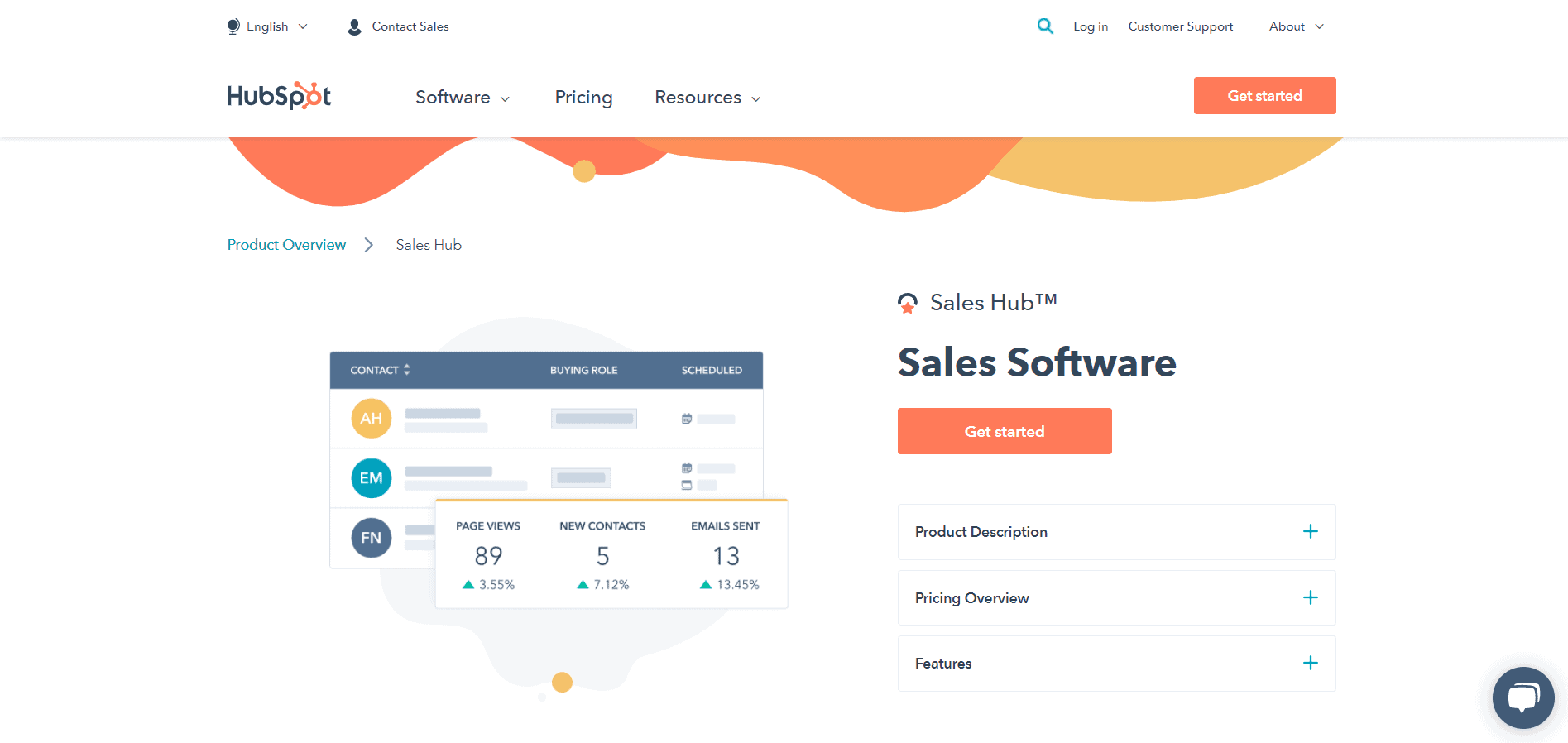Click the Sales Hub™ title text

coord(994,303)
